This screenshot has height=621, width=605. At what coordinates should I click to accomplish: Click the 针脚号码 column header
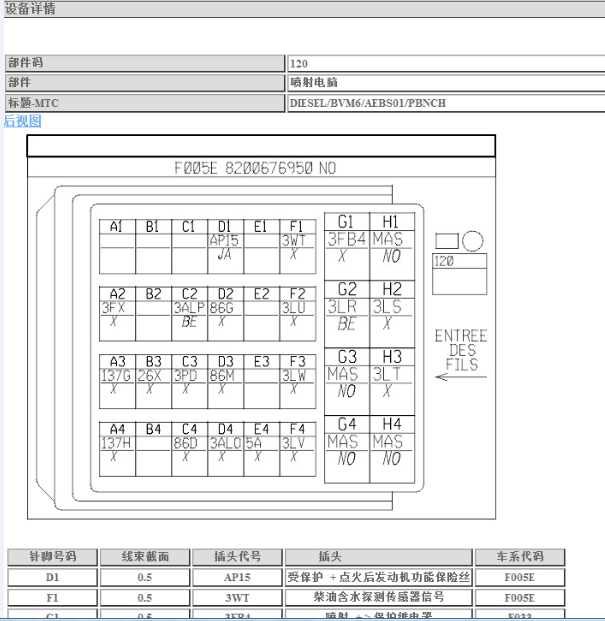pyautogui.click(x=52, y=557)
